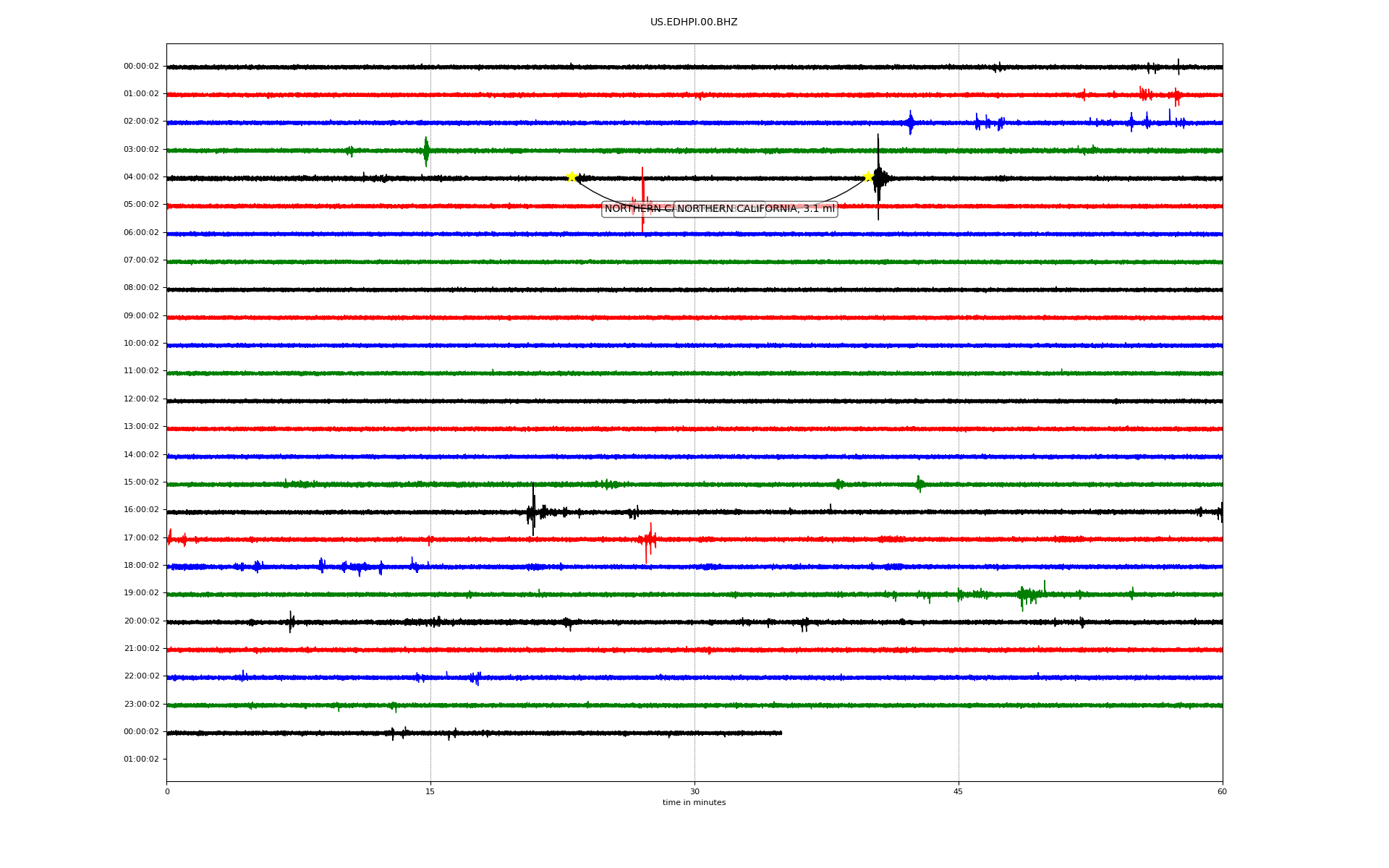Click the 15 tick on x-axis

pyautogui.click(x=430, y=791)
